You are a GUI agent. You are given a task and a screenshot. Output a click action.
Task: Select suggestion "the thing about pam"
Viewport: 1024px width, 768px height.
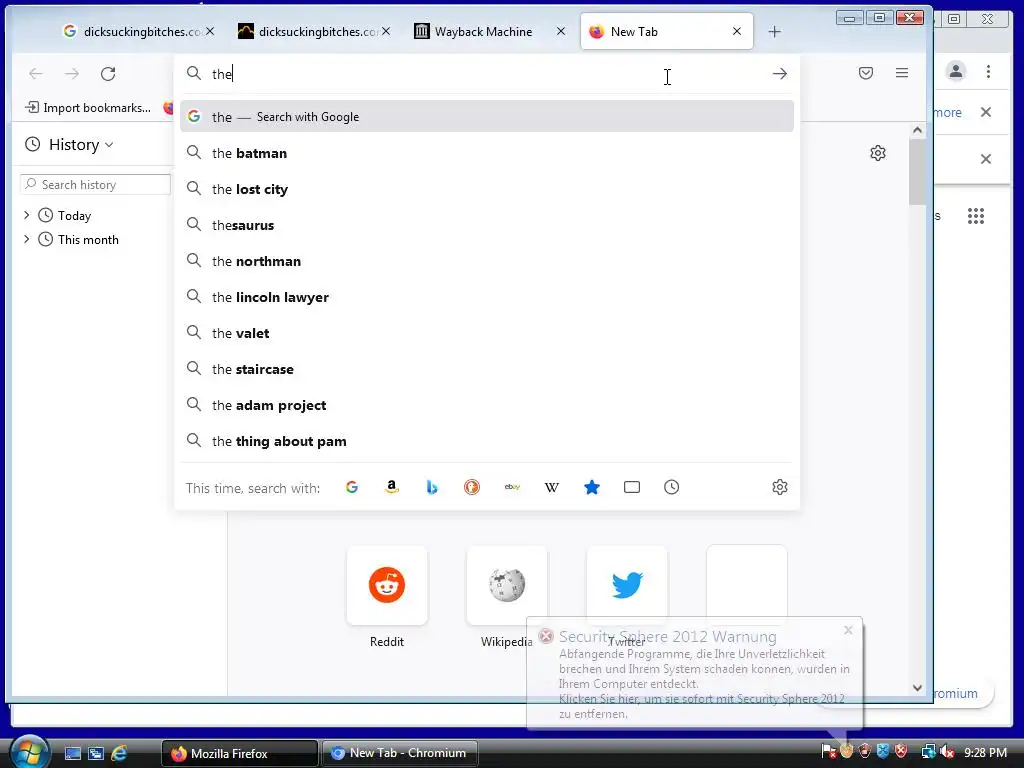point(487,441)
